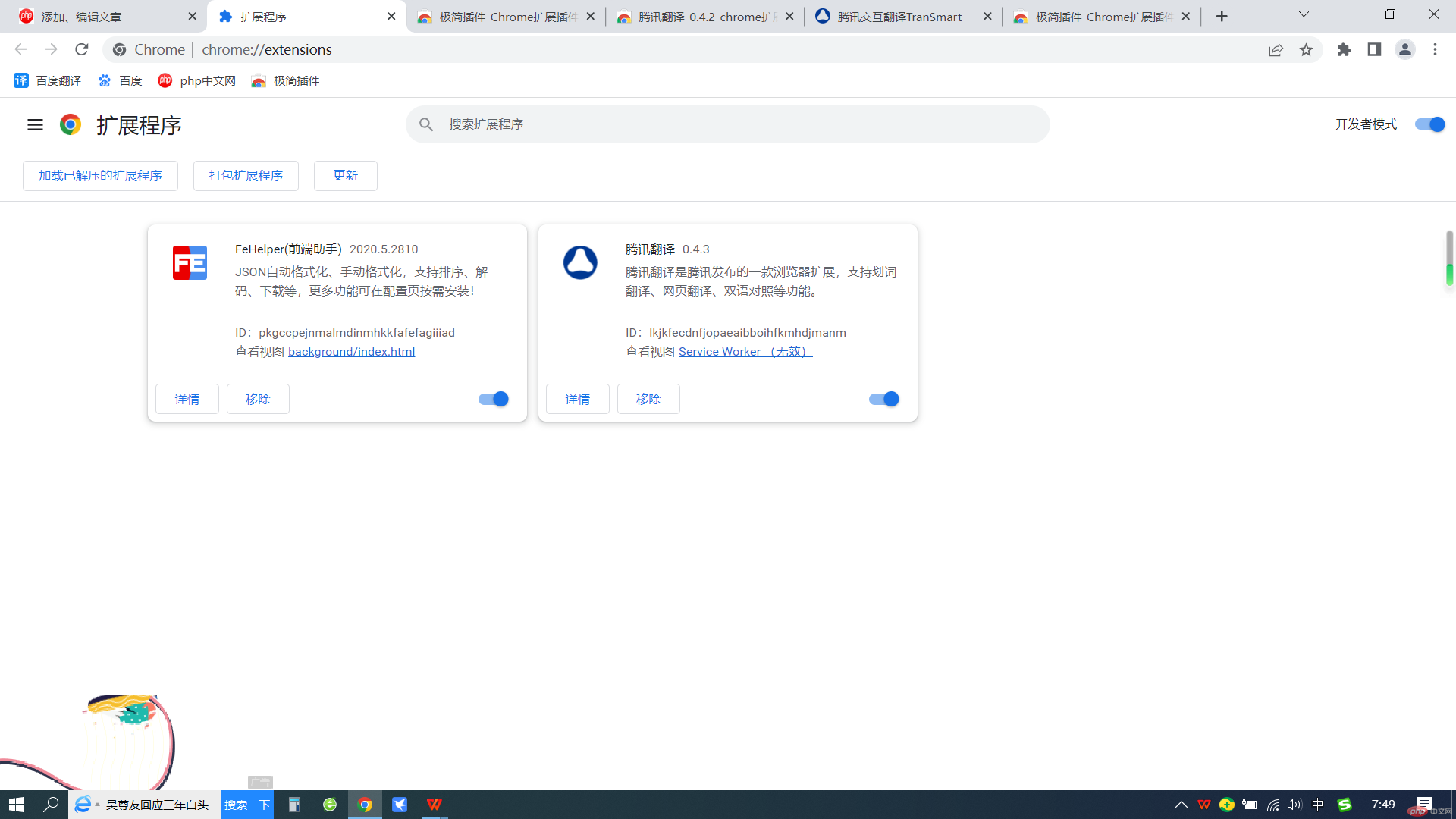
Task: Focus the 搜索扩展程序 search field
Action: (x=728, y=124)
